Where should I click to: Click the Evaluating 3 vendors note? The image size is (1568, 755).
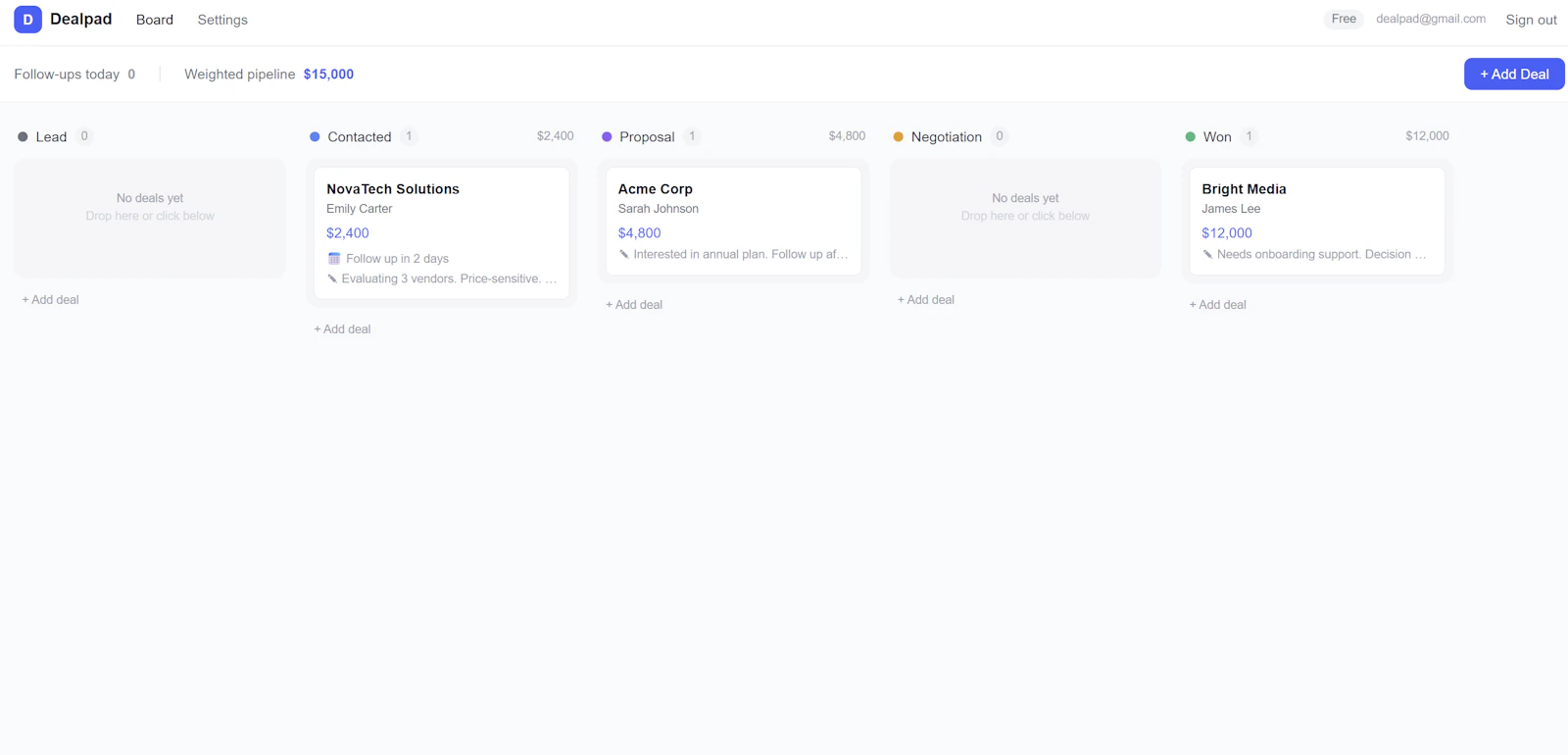pos(449,279)
